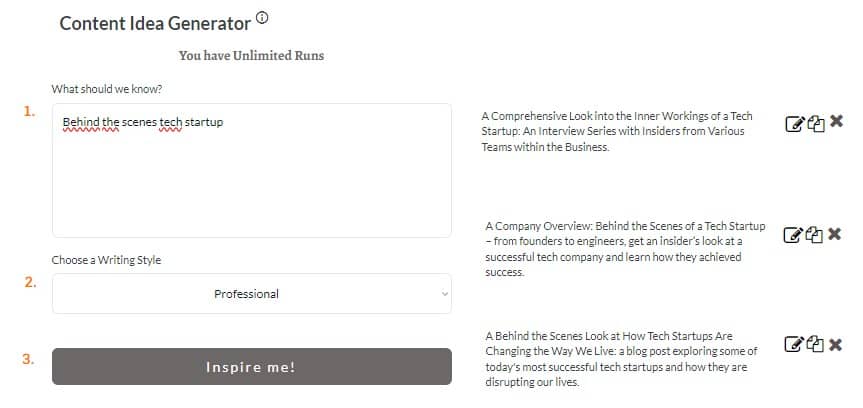The width and height of the screenshot is (863, 408).
Task: Open the Writing Style dropdown showing Professional
Action: pos(252,293)
